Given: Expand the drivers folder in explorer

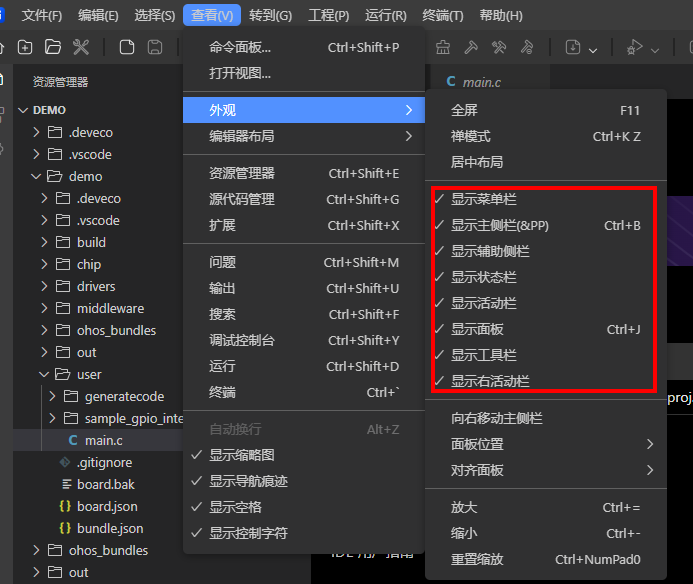Looking at the screenshot, I should 96,286.
